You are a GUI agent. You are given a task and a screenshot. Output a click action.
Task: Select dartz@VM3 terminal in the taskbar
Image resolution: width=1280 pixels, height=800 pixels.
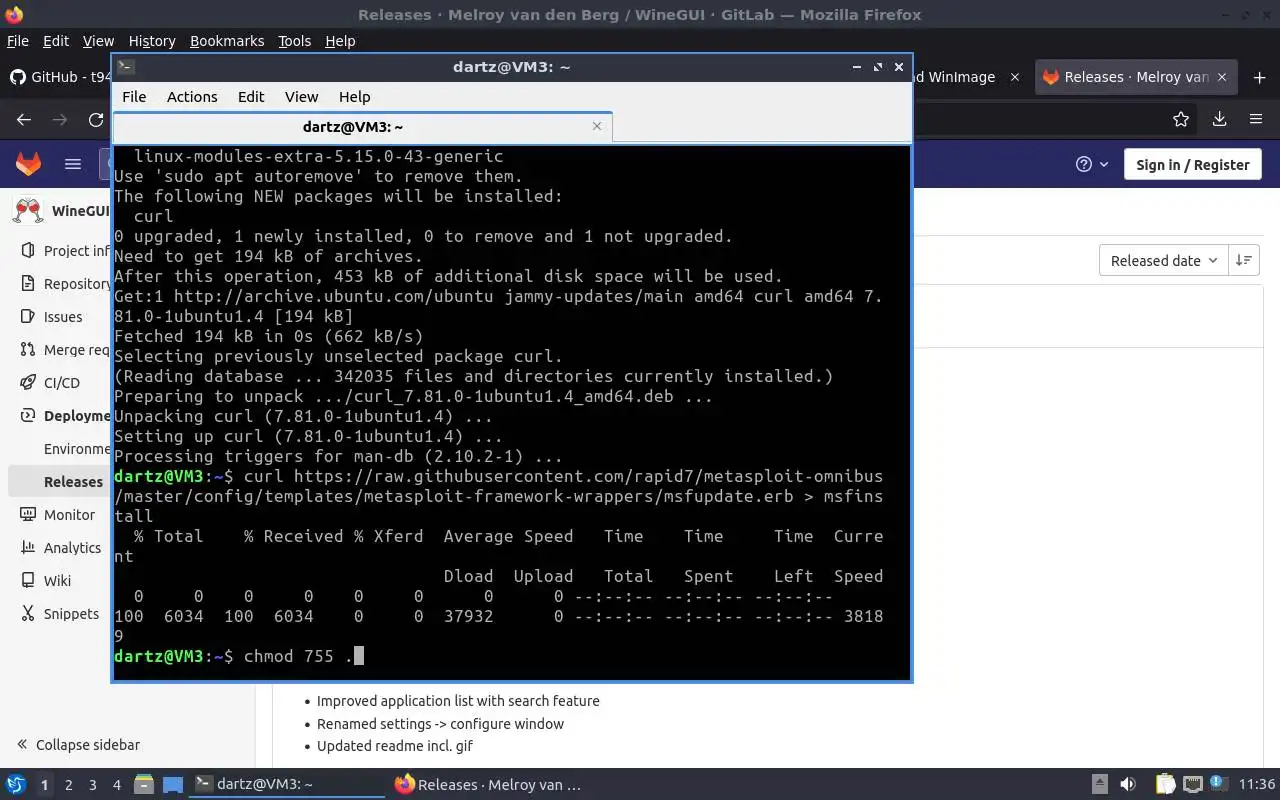click(287, 785)
